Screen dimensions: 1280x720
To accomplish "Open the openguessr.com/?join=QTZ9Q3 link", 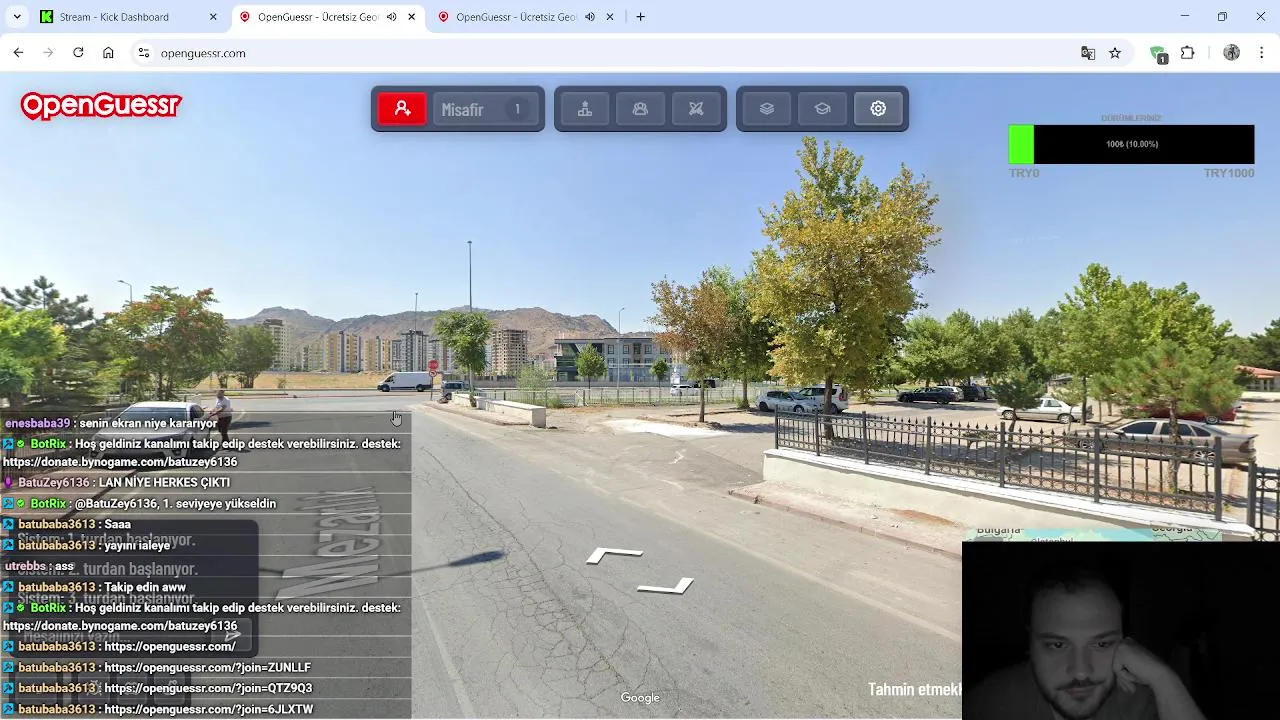I will coord(208,688).
